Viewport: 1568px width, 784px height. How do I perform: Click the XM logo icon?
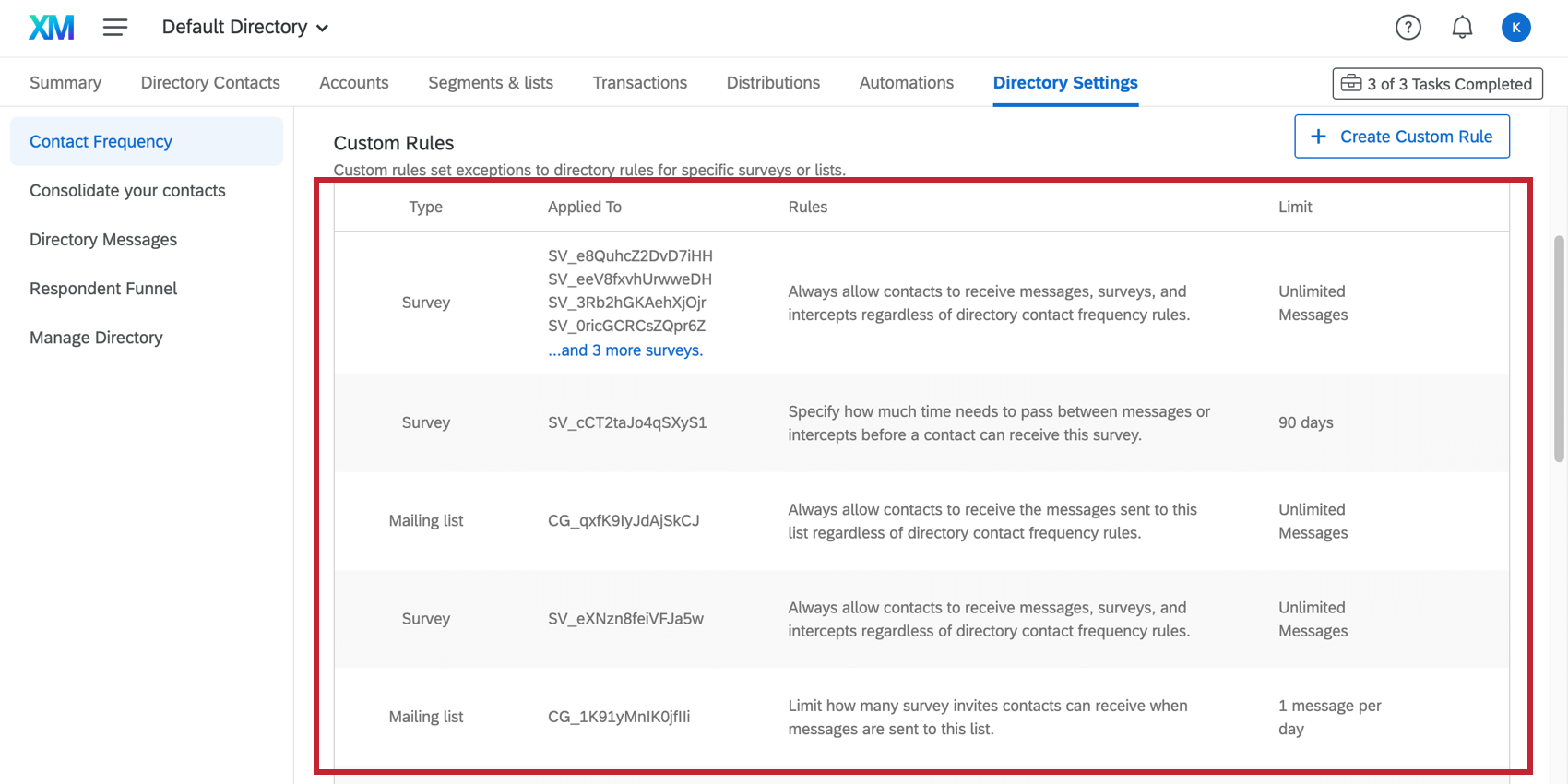pyautogui.click(x=52, y=28)
